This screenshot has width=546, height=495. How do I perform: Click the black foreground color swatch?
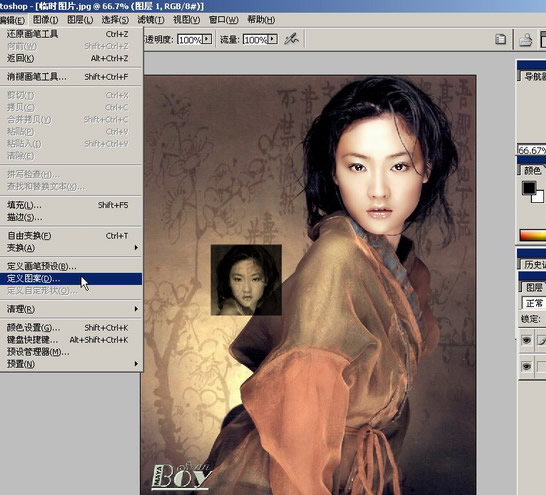click(x=529, y=188)
